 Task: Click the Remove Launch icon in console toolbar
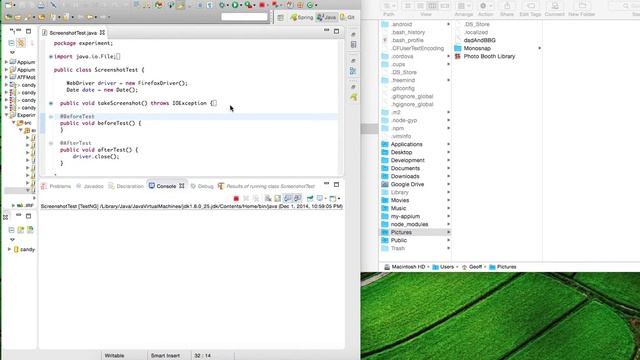[x=246, y=198]
